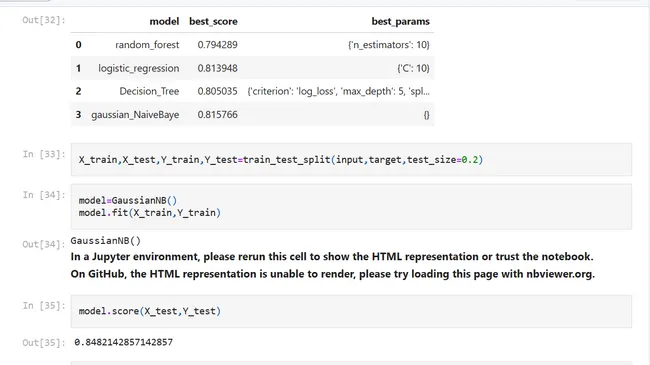Click row index 3 in table
This screenshot has height=365, width=650.
[78, 115]
